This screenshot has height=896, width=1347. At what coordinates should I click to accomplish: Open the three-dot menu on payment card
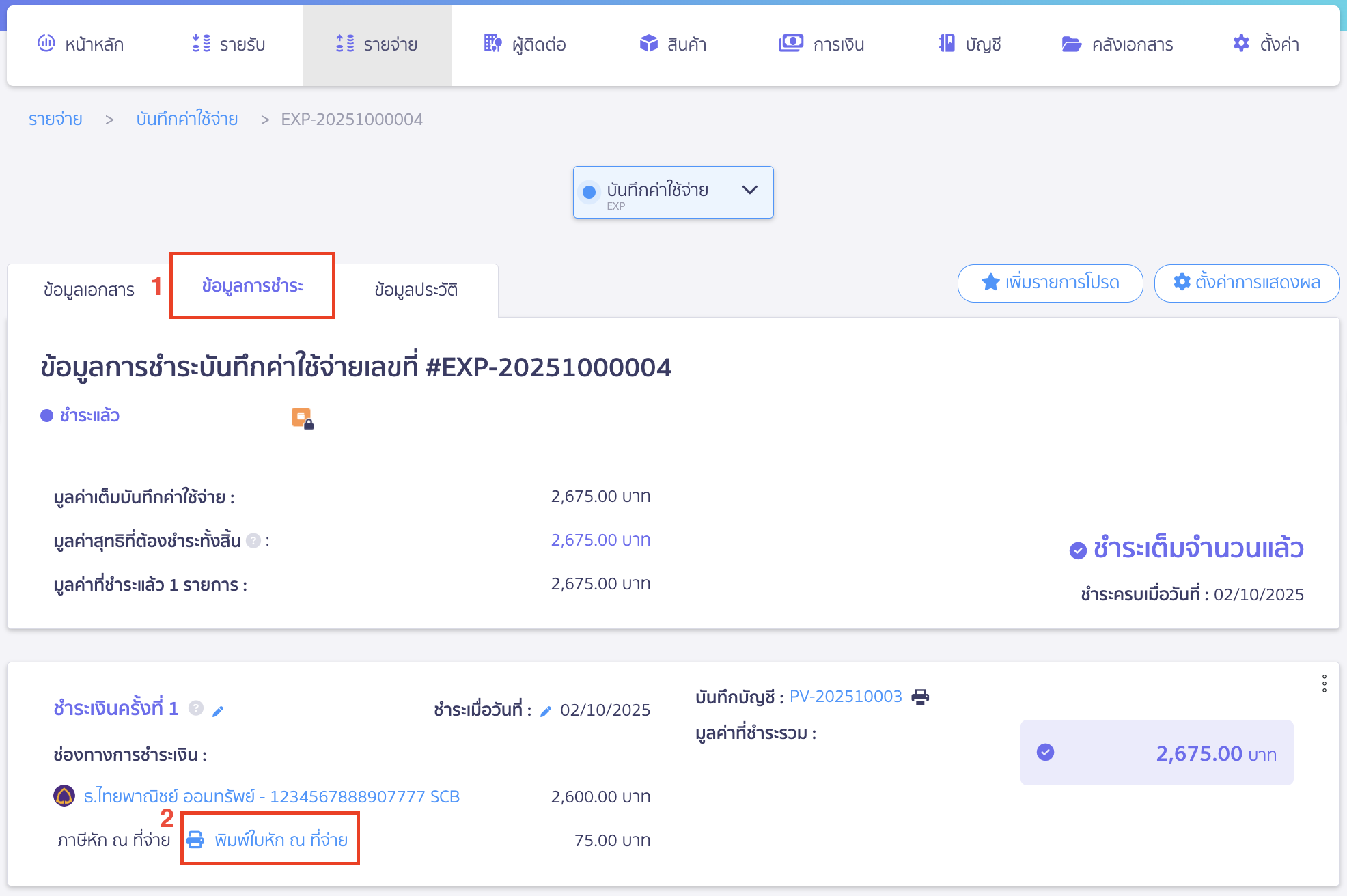[x=1324, y=684]
